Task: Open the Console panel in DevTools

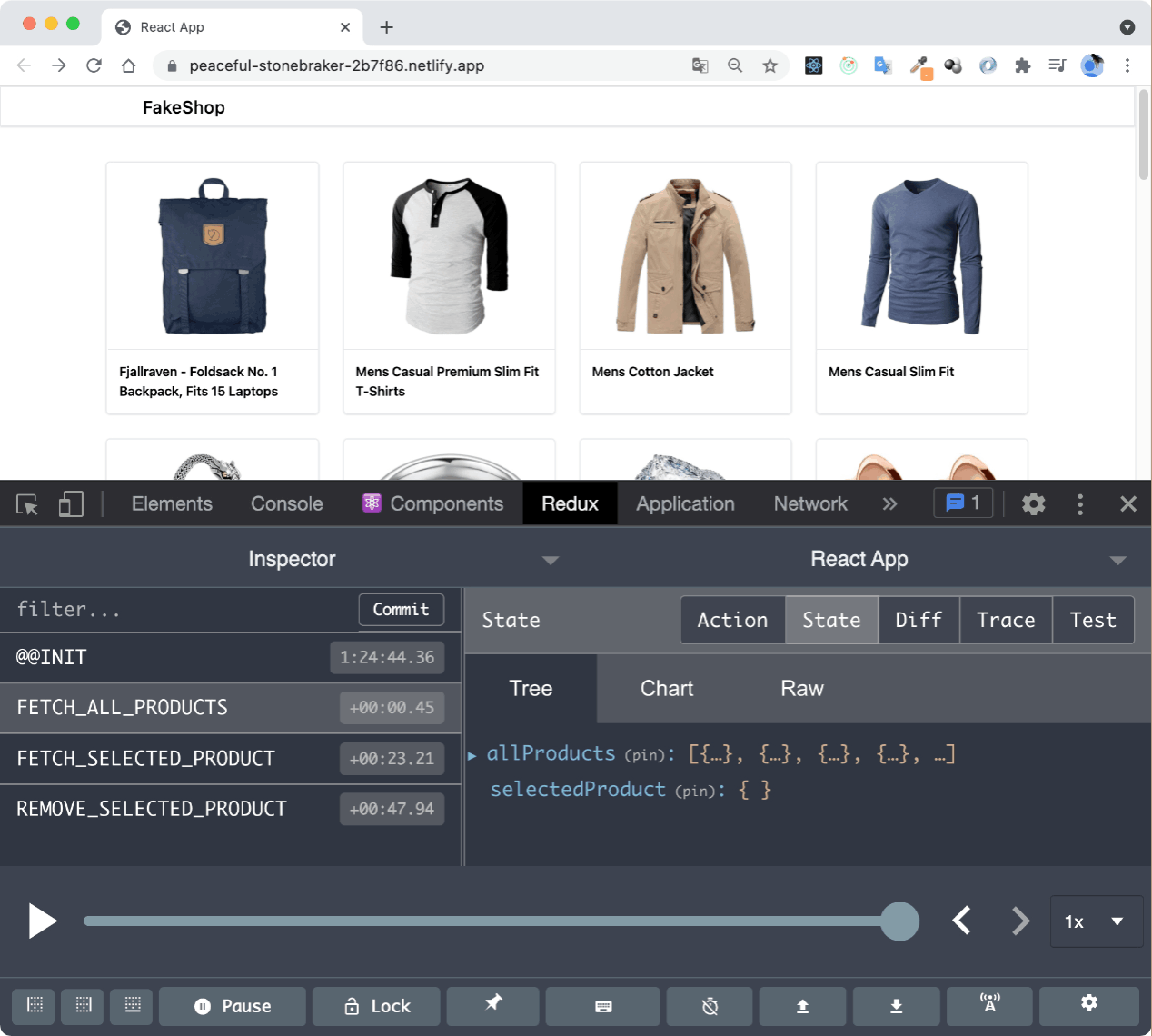Action: [285, 503]
